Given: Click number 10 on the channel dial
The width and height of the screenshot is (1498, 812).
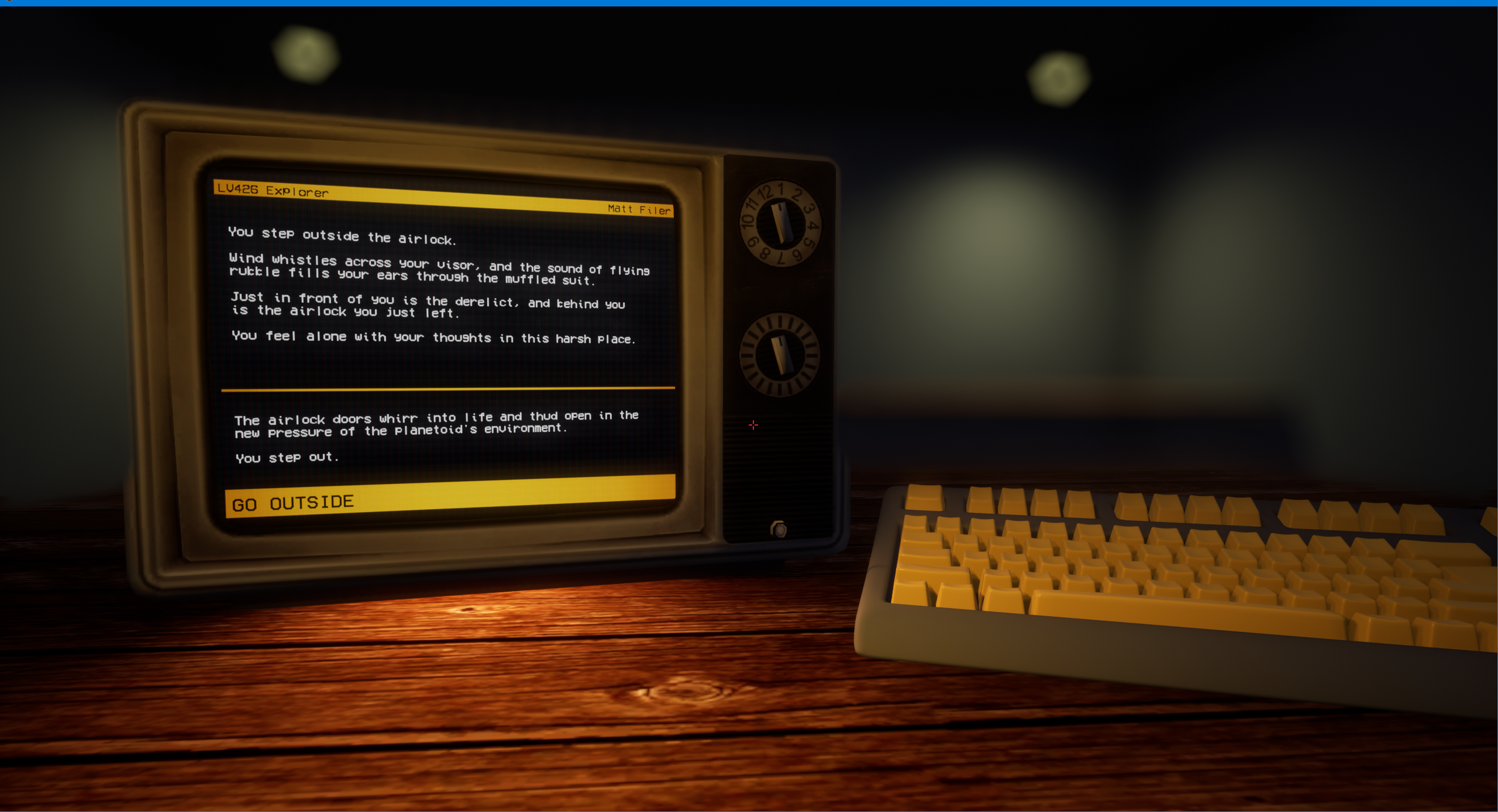Looking at the screenshot, I should coord(748,220).
